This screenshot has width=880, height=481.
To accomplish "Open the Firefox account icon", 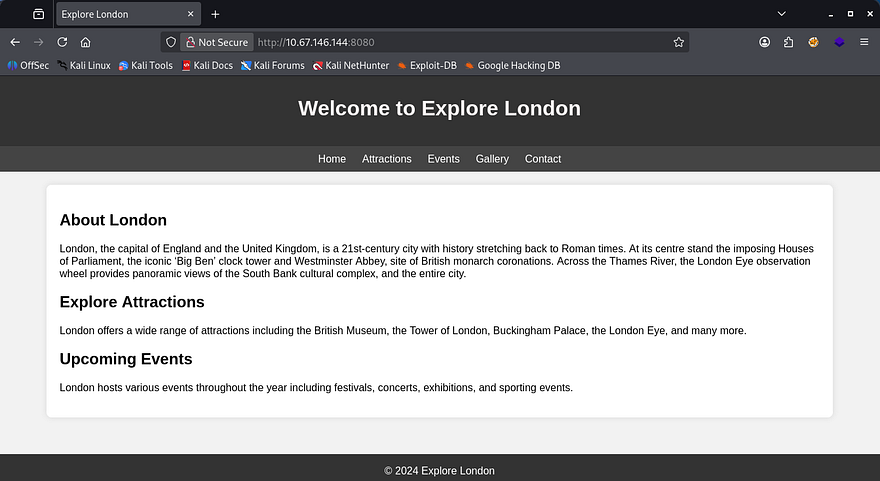I will pos(765,42).
